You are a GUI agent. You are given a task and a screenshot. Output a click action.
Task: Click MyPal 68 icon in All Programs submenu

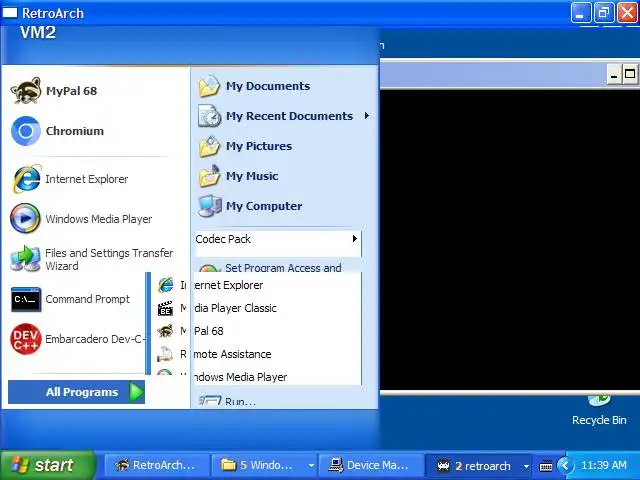point(165,331)
